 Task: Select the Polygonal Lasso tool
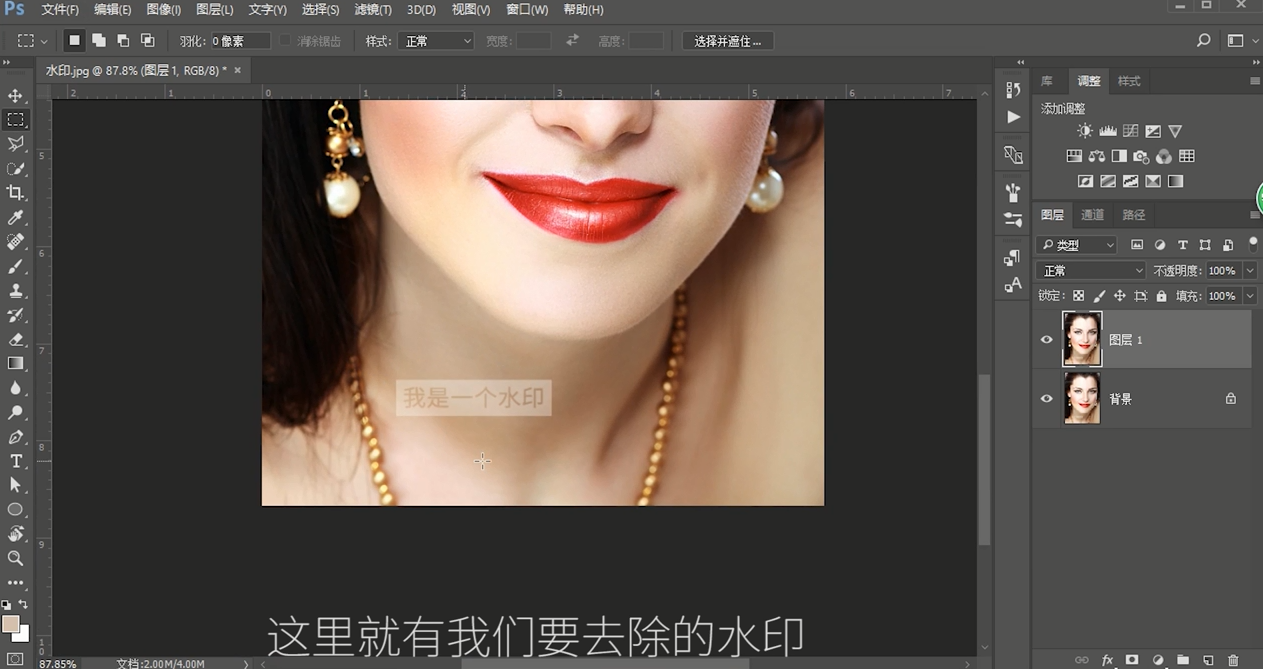[x=15, y=144]
